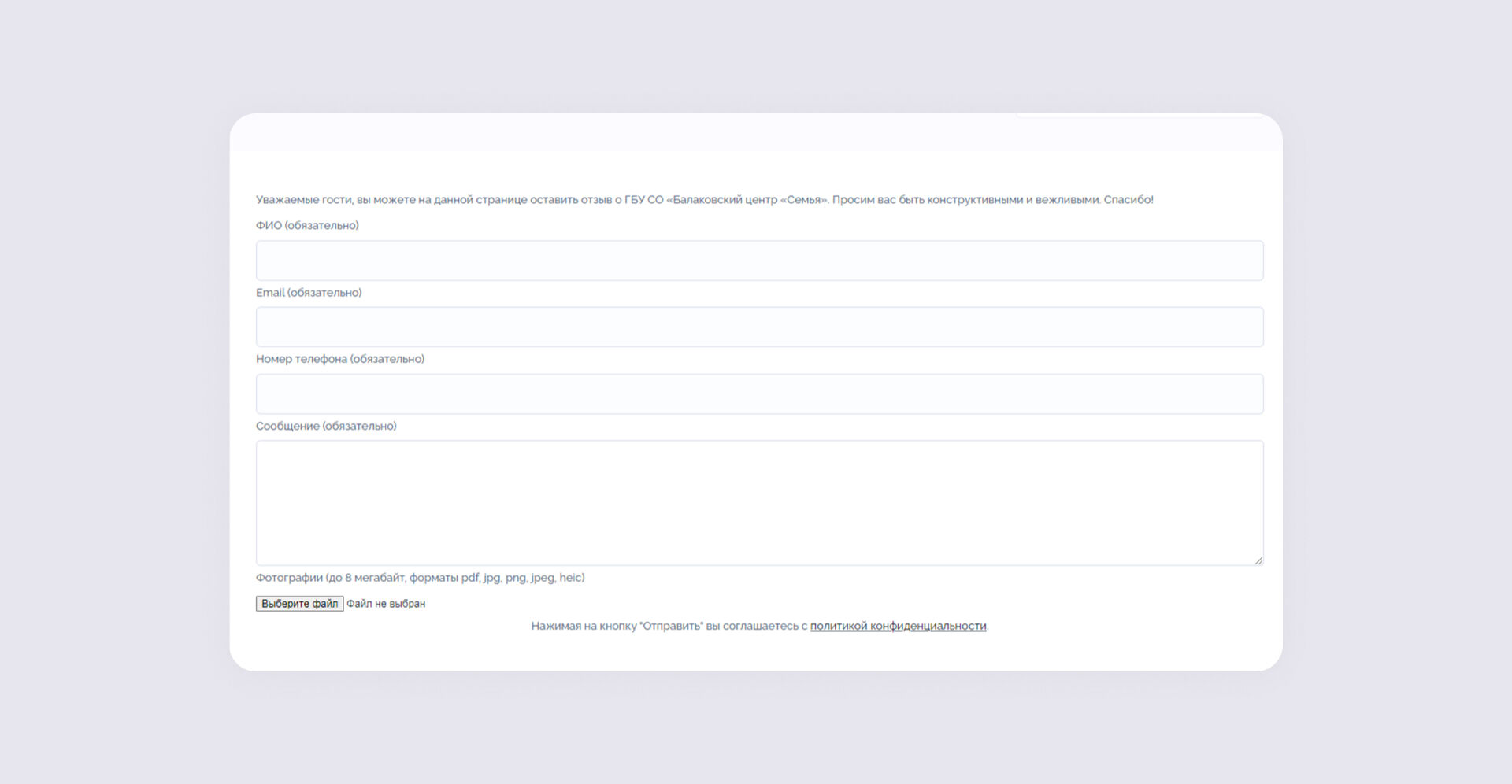
Task: Click the Нажимая на кнопку consent text
Action: [583, 626]
